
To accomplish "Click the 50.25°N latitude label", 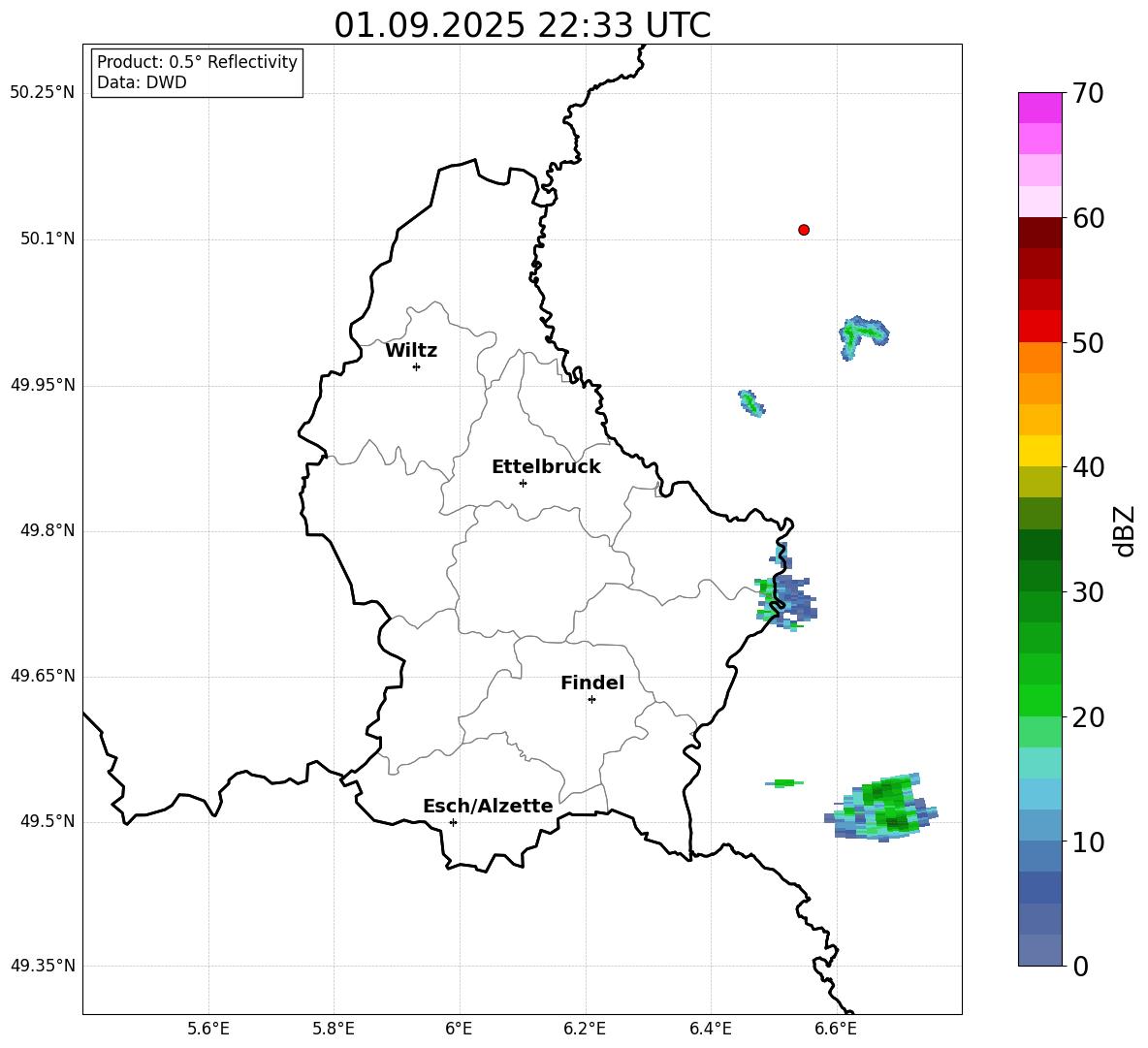I will (43, 93).
